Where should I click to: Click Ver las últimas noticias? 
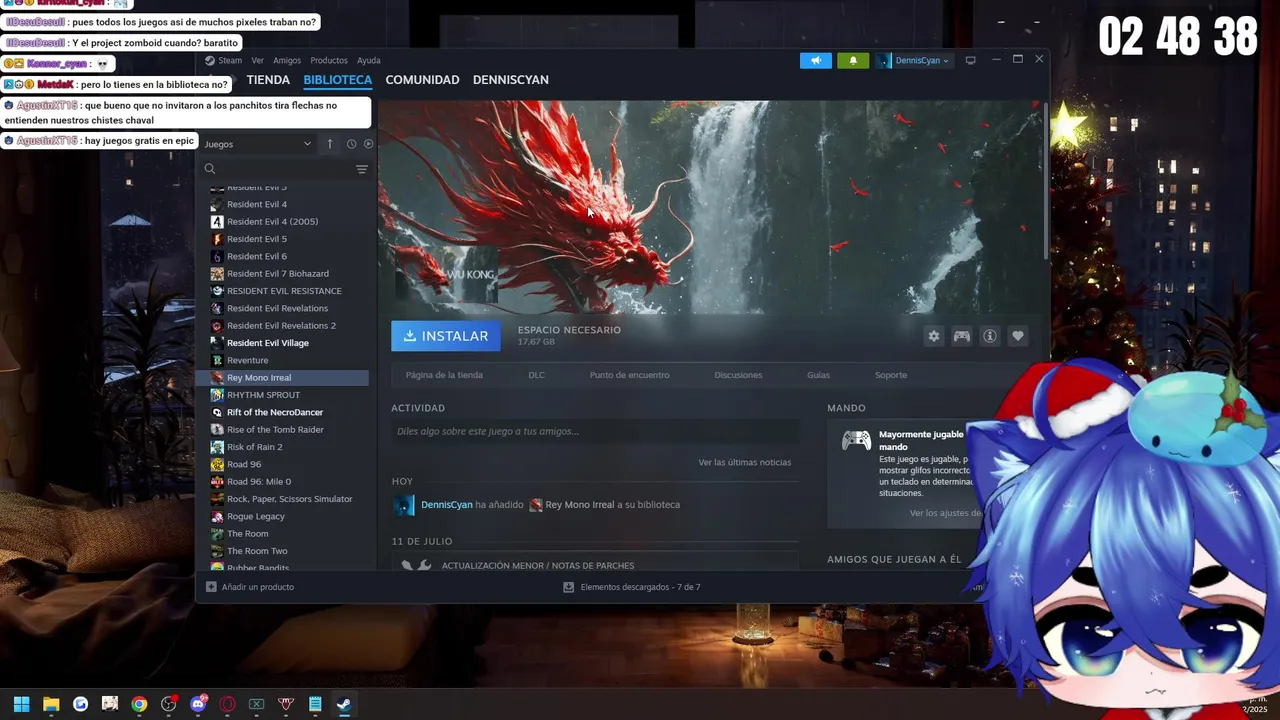[745, 462]
